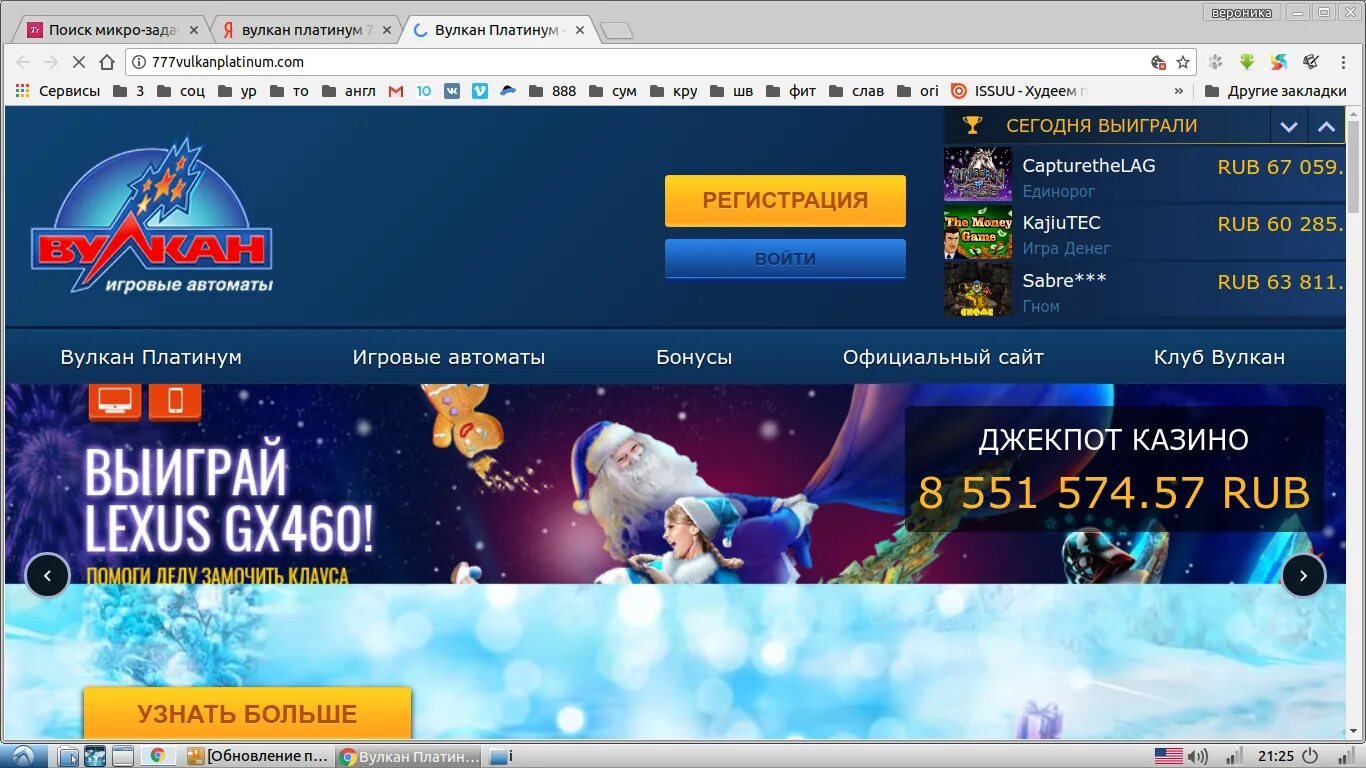Open the power icon in system tray

1310,756
